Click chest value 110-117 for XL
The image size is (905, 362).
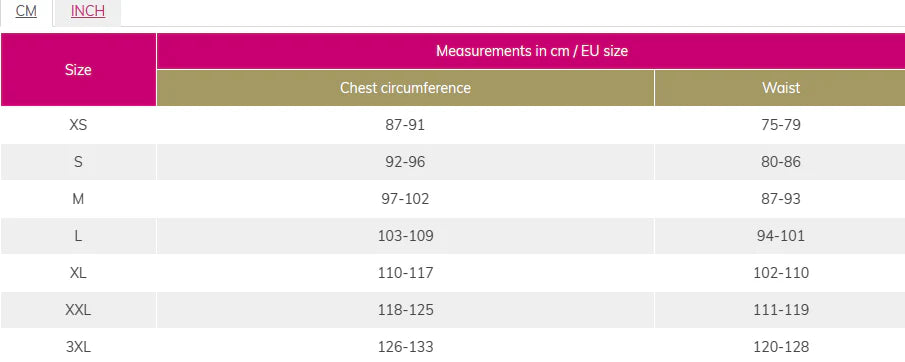405,273
